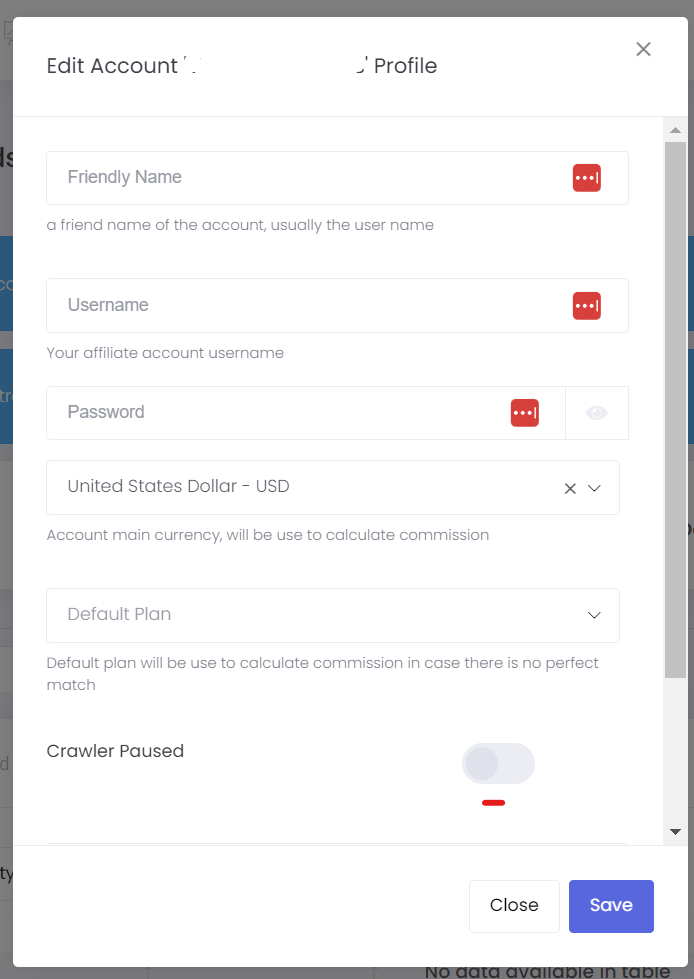Screen dimensions: 694x979
Task: Click password manager icon in Password field
Action: (x=525, y=413)
